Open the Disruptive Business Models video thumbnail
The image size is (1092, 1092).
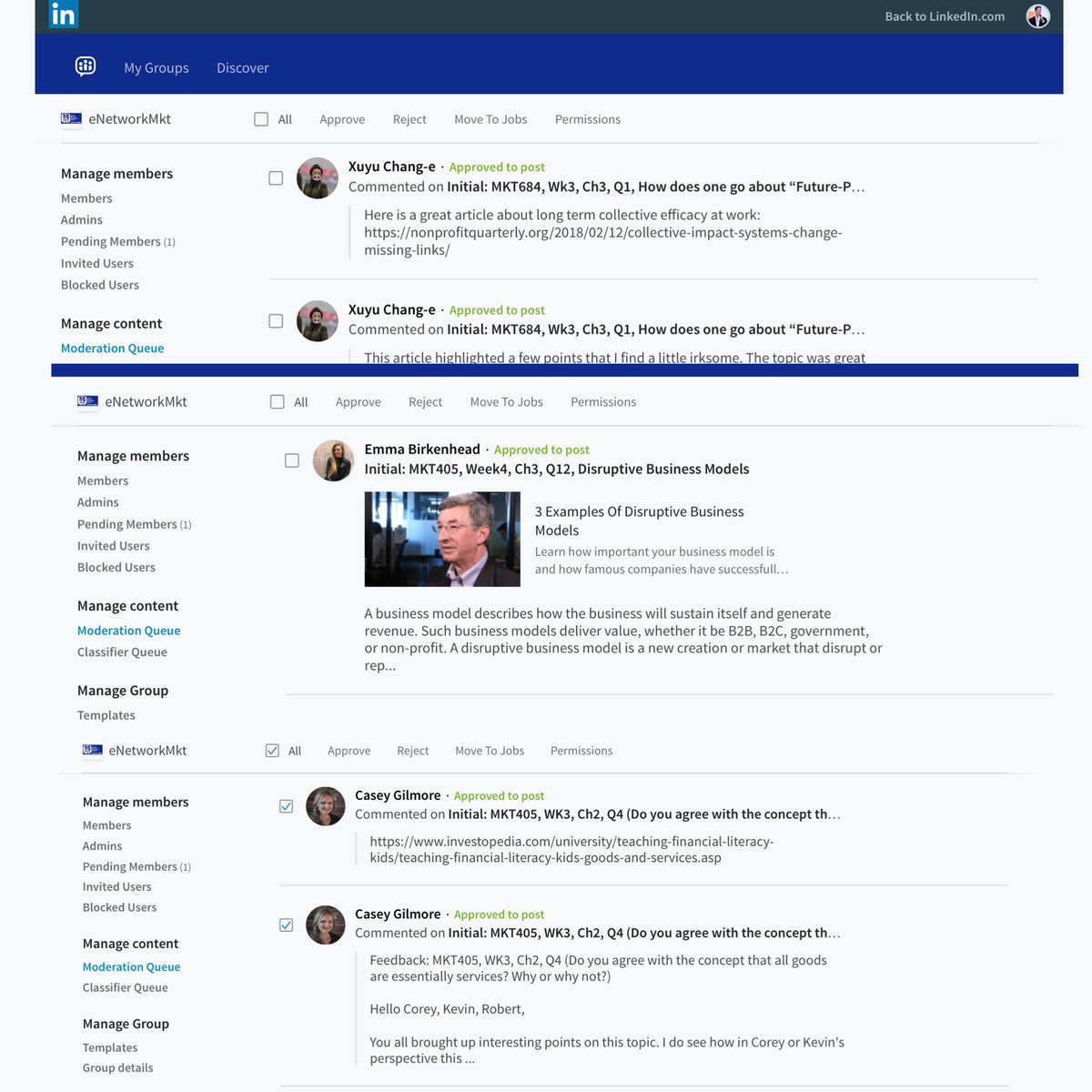click(442, 539)
